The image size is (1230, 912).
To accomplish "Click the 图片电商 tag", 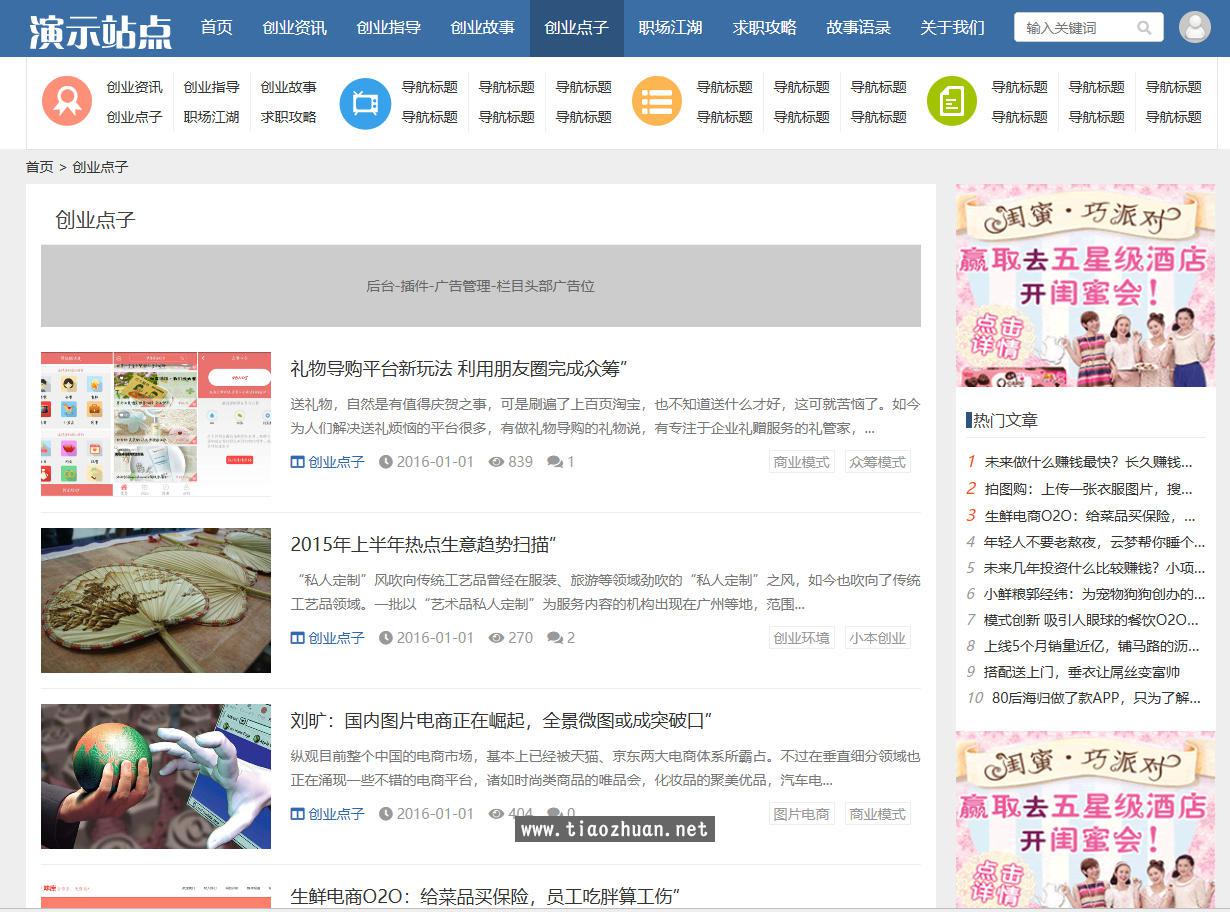I will 802,814.
